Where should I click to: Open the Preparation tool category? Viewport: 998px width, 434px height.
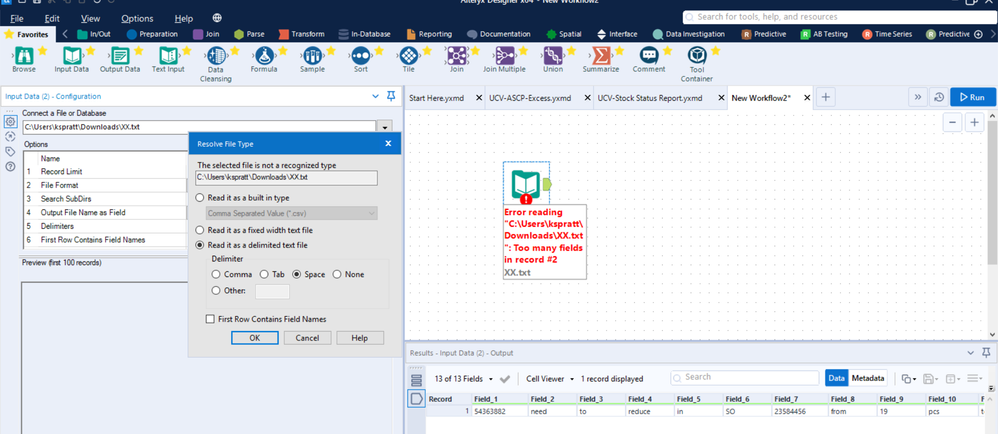tap(152, 34)
